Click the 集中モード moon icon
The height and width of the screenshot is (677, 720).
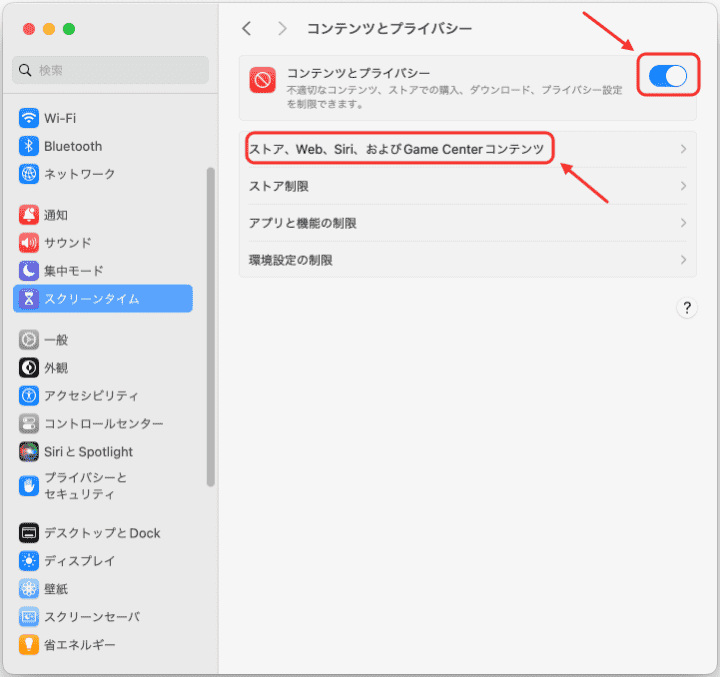tap(28, 271)
